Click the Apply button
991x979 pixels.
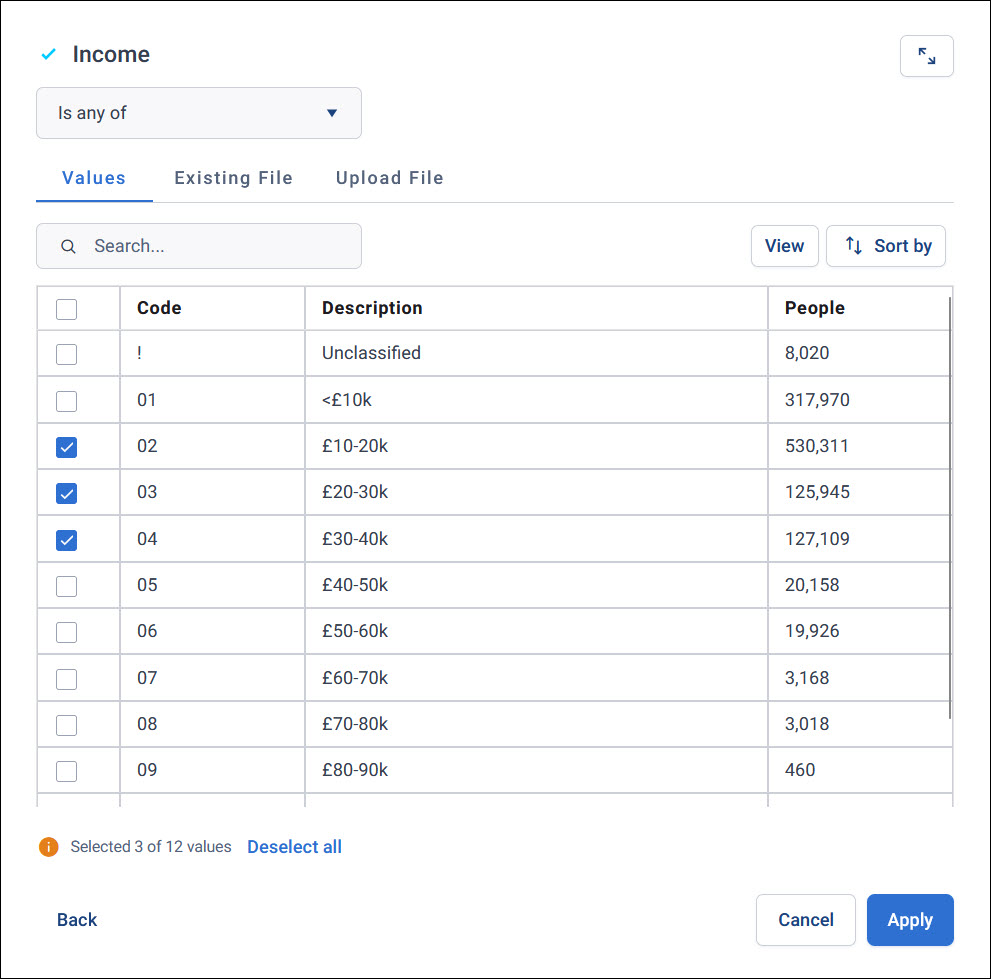[910, 920]
